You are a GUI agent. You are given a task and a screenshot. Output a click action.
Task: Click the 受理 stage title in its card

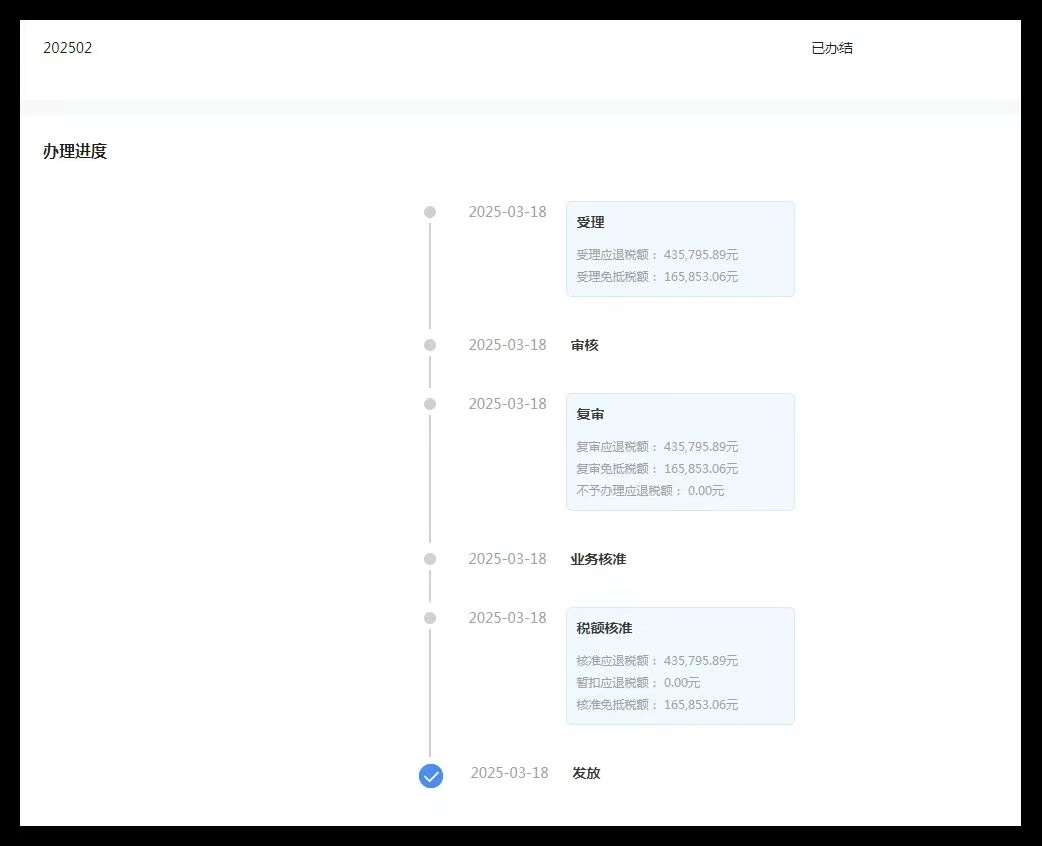pos(590,222)
